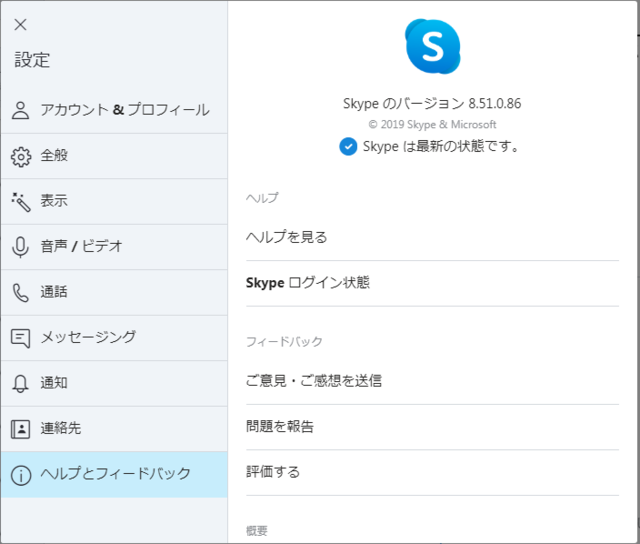The width and height of the screenshot is (640, 544).
Task: Click the account profile person icon
Action: pos(20,110)
